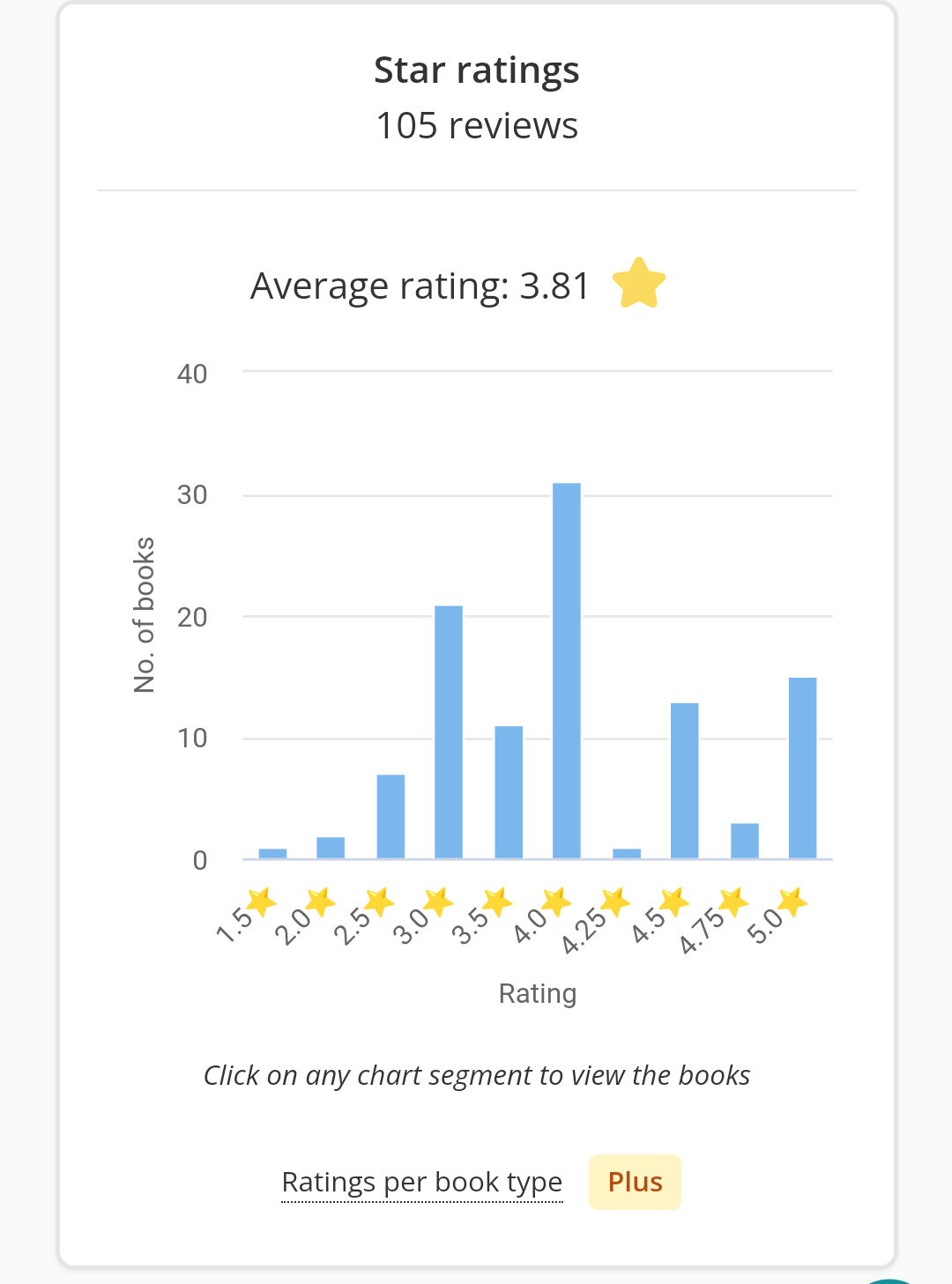Click the star under the 1.5 label
952x1284 pixels.
click(x=261, y=902)
